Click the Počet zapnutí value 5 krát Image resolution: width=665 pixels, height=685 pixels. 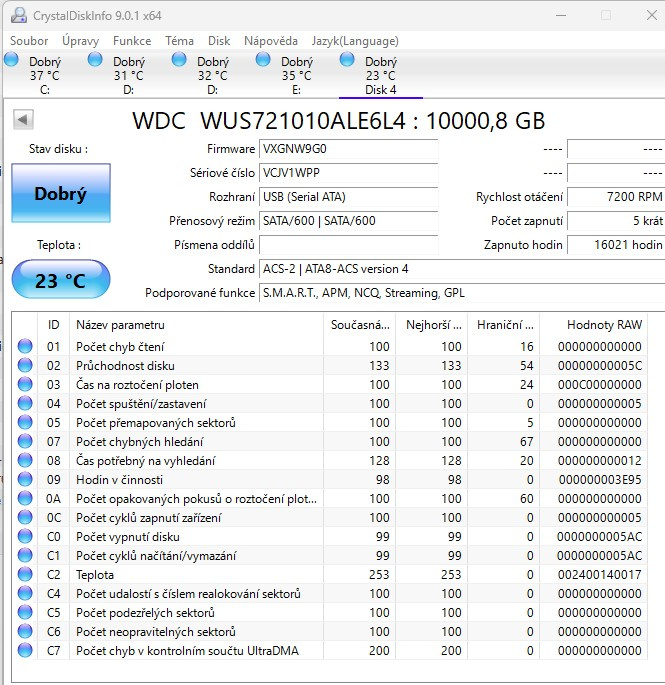point(616,221)
